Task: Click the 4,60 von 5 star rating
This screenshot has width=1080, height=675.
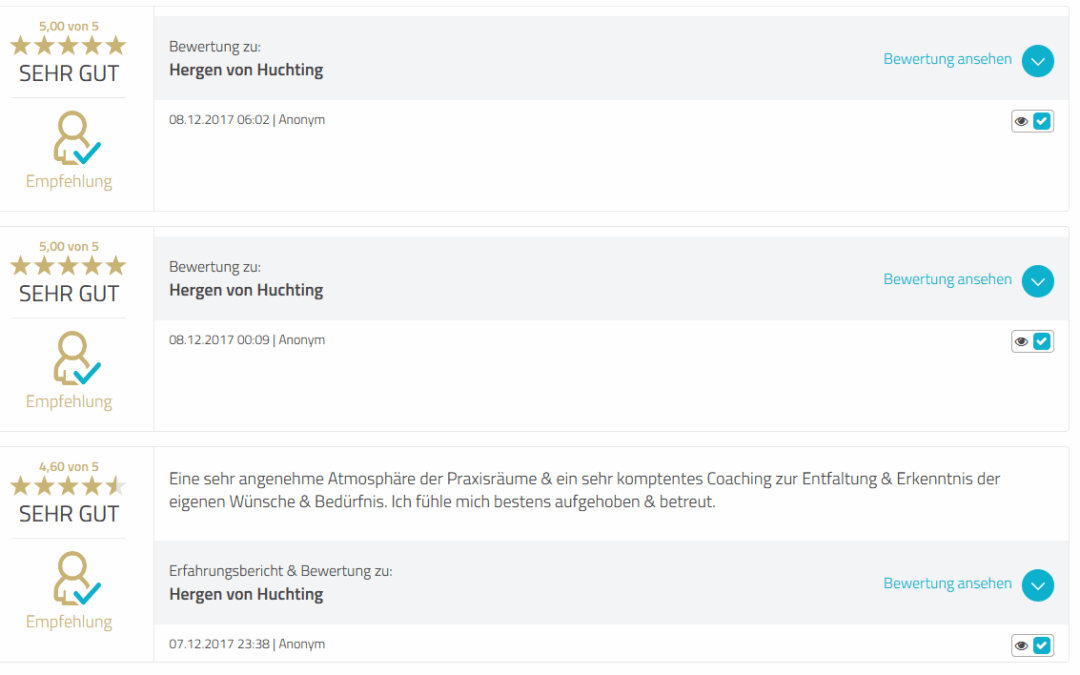Action: 68,486
